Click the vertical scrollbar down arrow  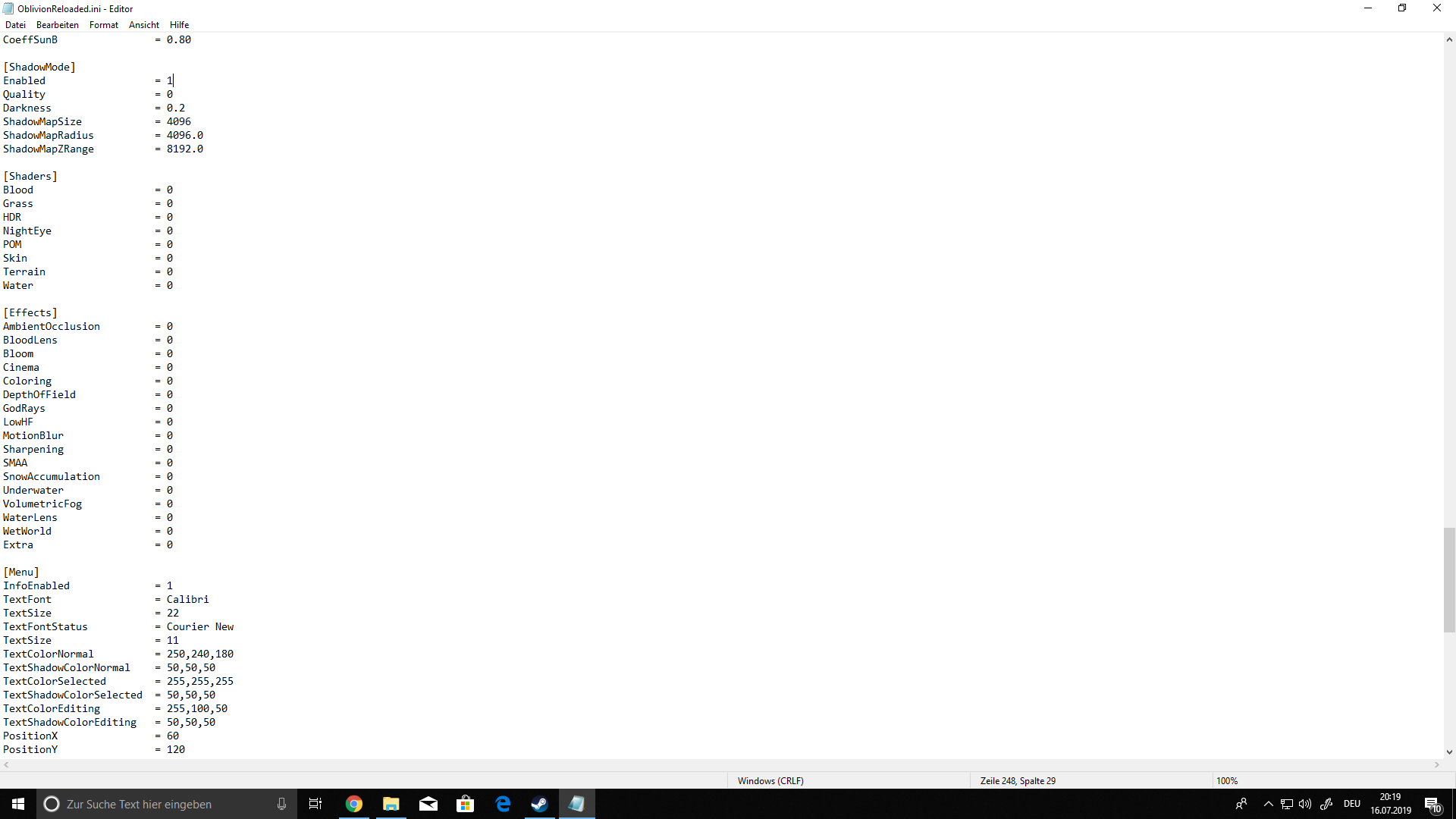(x=1449, y=752)
